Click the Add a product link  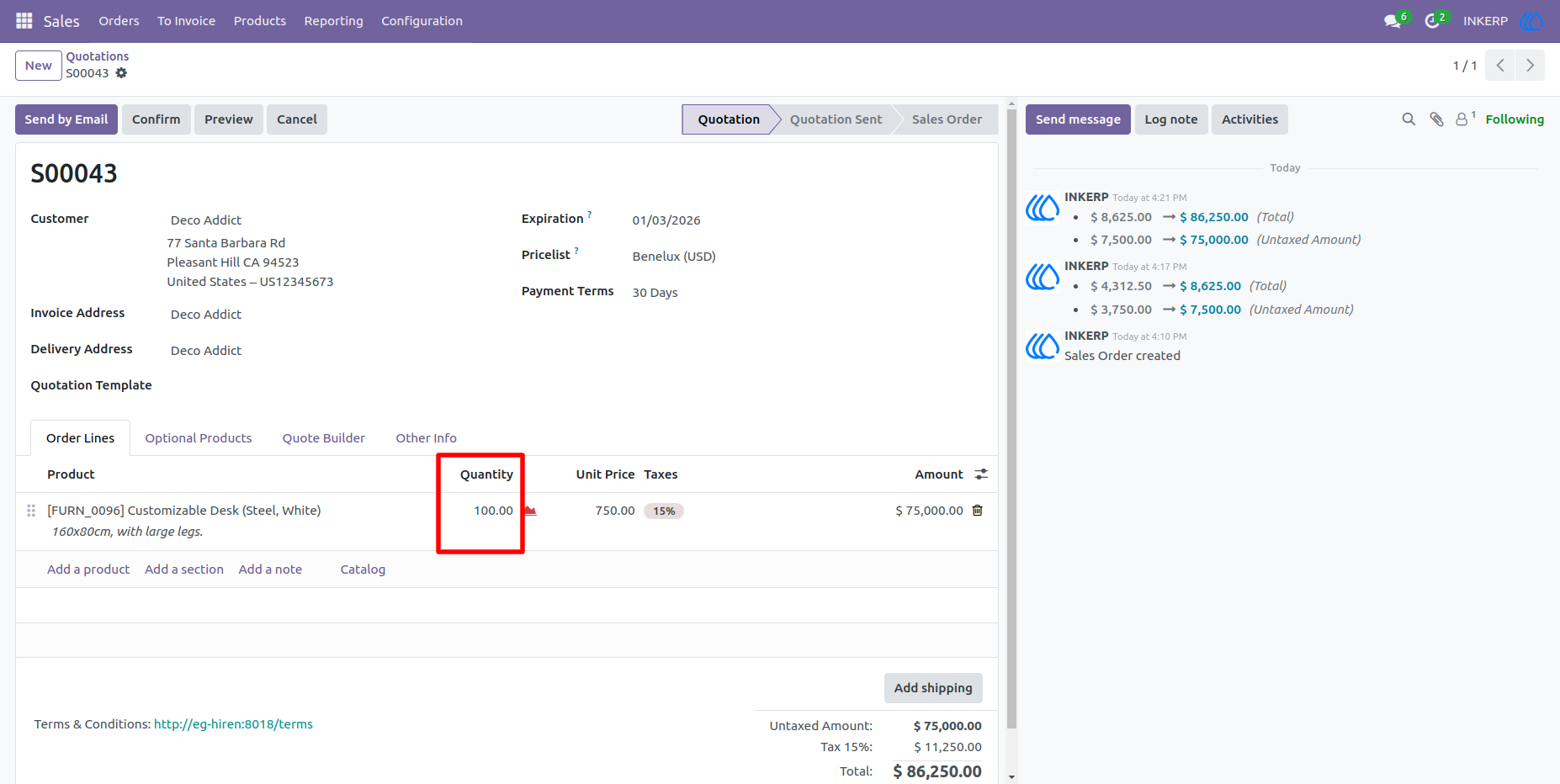88,569
